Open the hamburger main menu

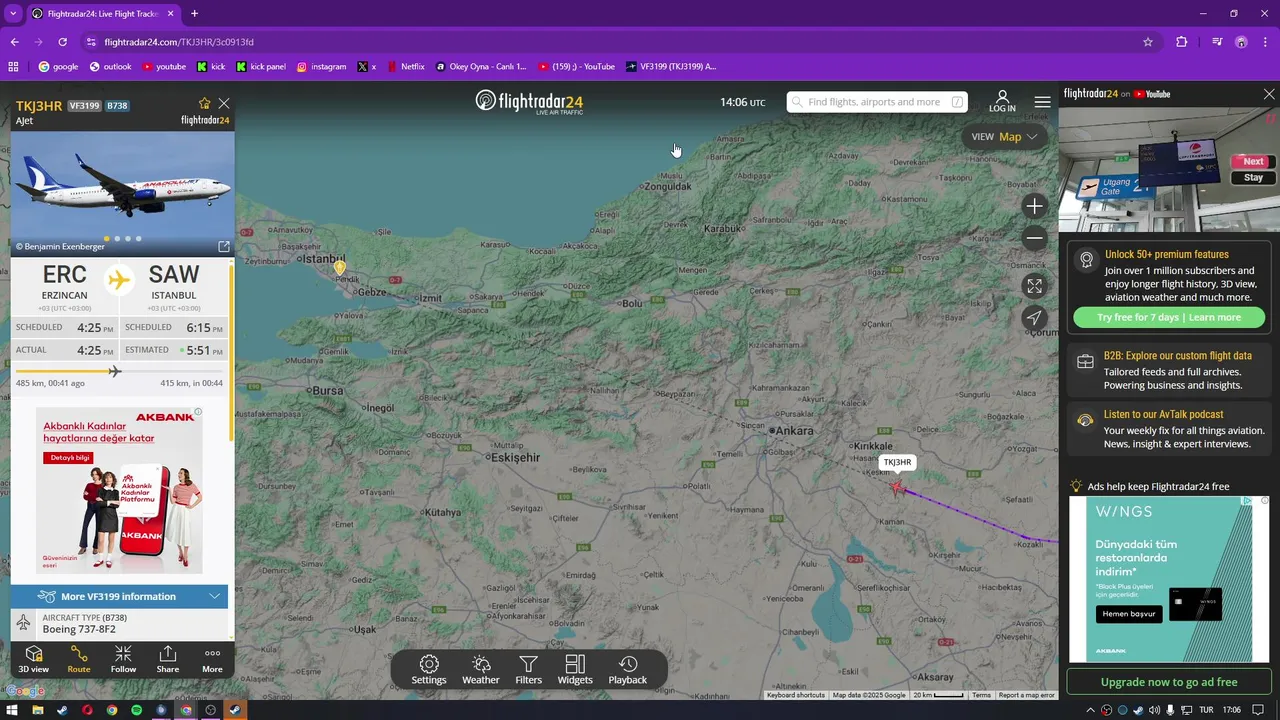[x=1042, y=102]
